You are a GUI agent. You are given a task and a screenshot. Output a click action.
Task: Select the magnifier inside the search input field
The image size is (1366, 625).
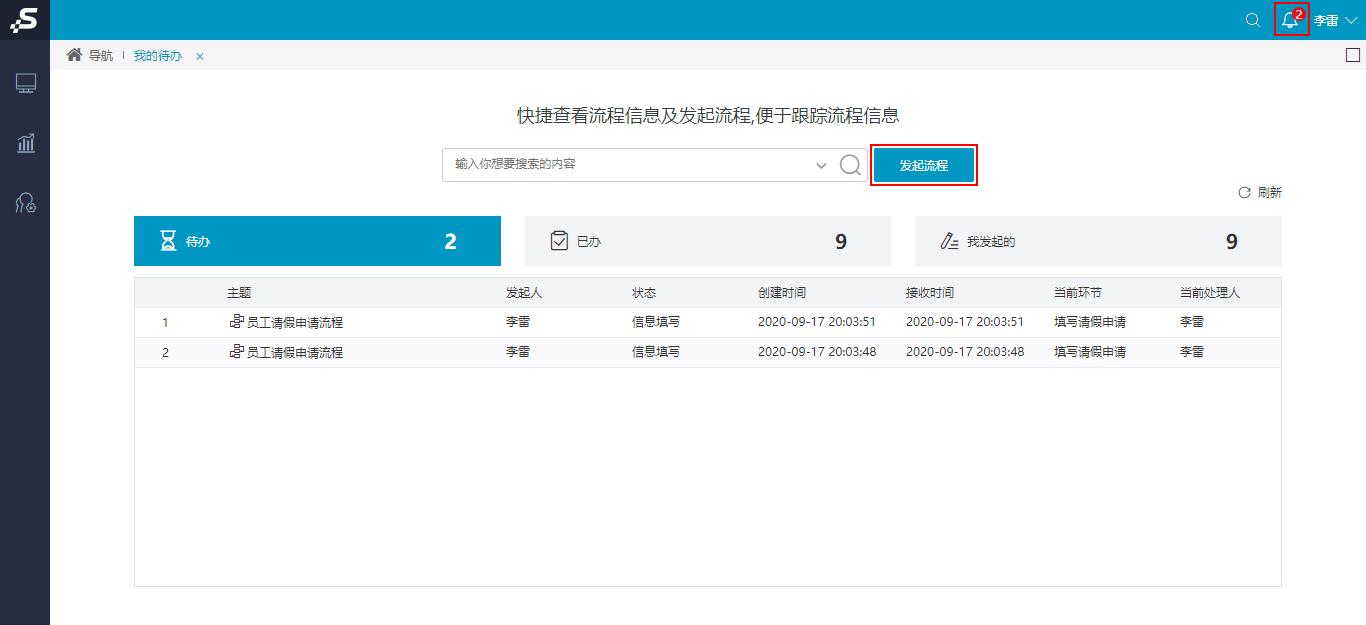pos(849,165)
